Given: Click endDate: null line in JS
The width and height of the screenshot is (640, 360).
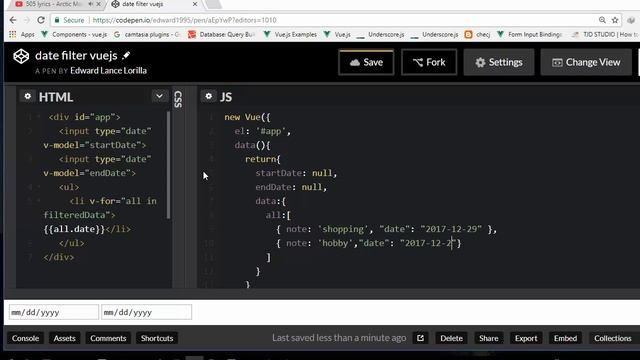Looking at the screenshot, I should tap(291, 187).
